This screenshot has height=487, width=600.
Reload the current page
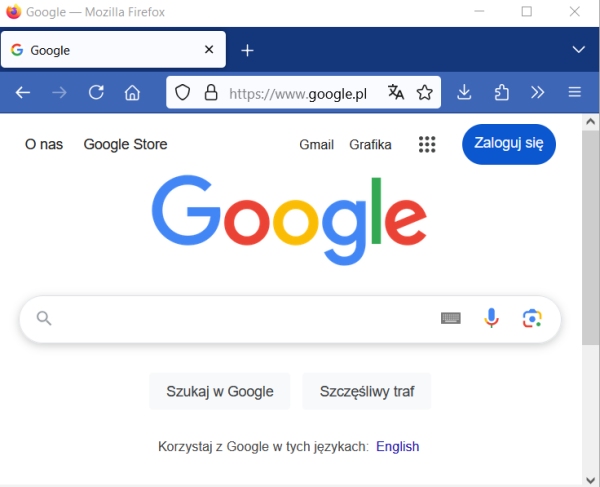pyautogui.click(x=96, y=93)
